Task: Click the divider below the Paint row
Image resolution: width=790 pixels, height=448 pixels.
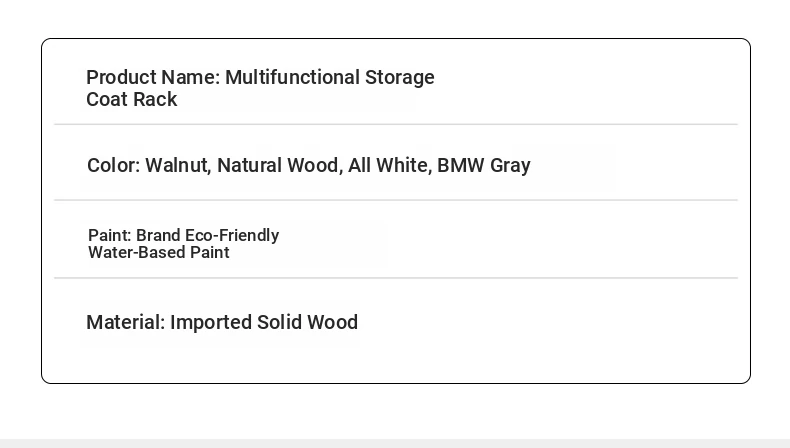Action: point(396,278)
